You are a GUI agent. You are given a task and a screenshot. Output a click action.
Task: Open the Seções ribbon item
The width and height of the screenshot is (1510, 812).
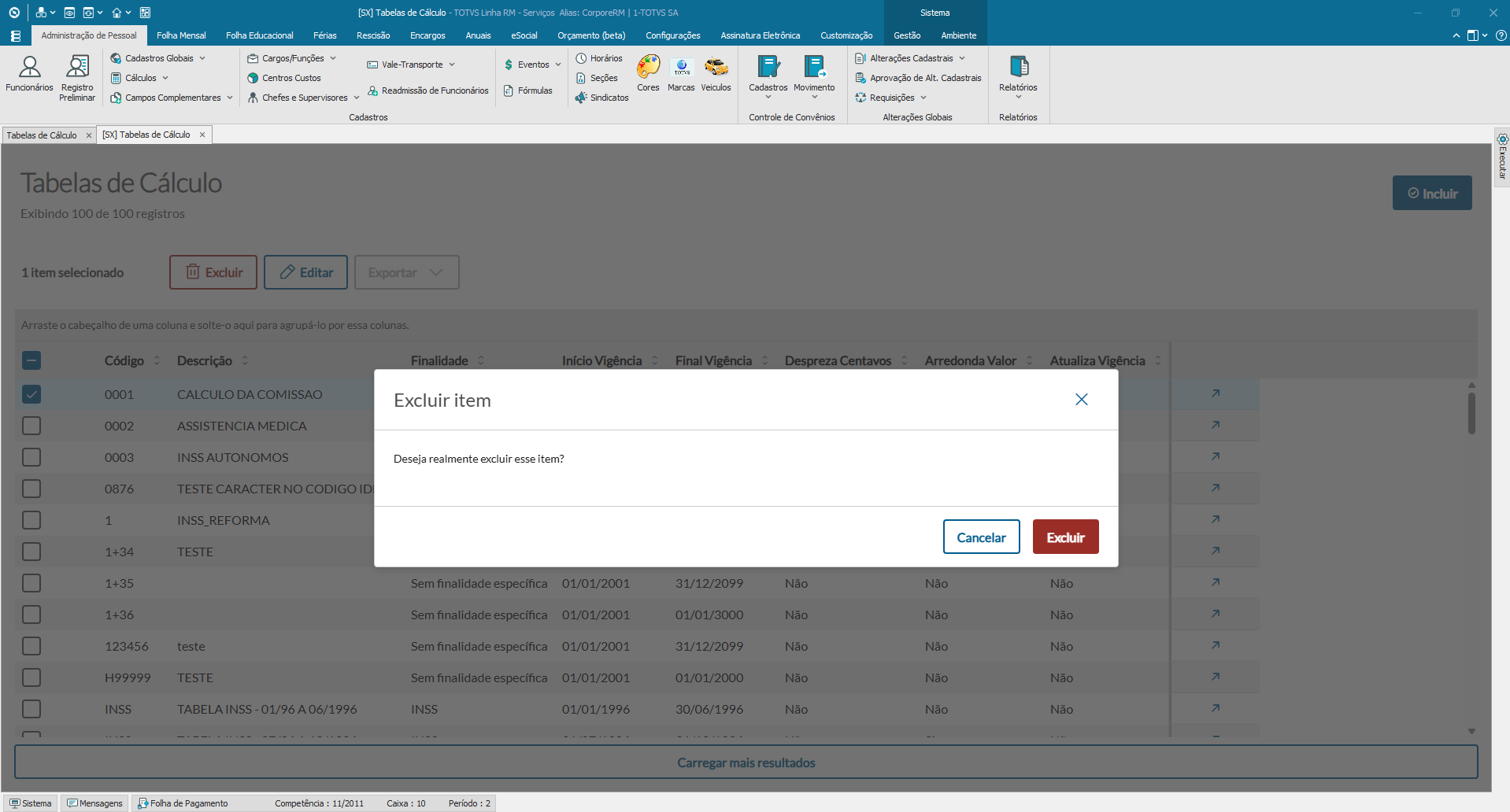(x=597, y=78)
